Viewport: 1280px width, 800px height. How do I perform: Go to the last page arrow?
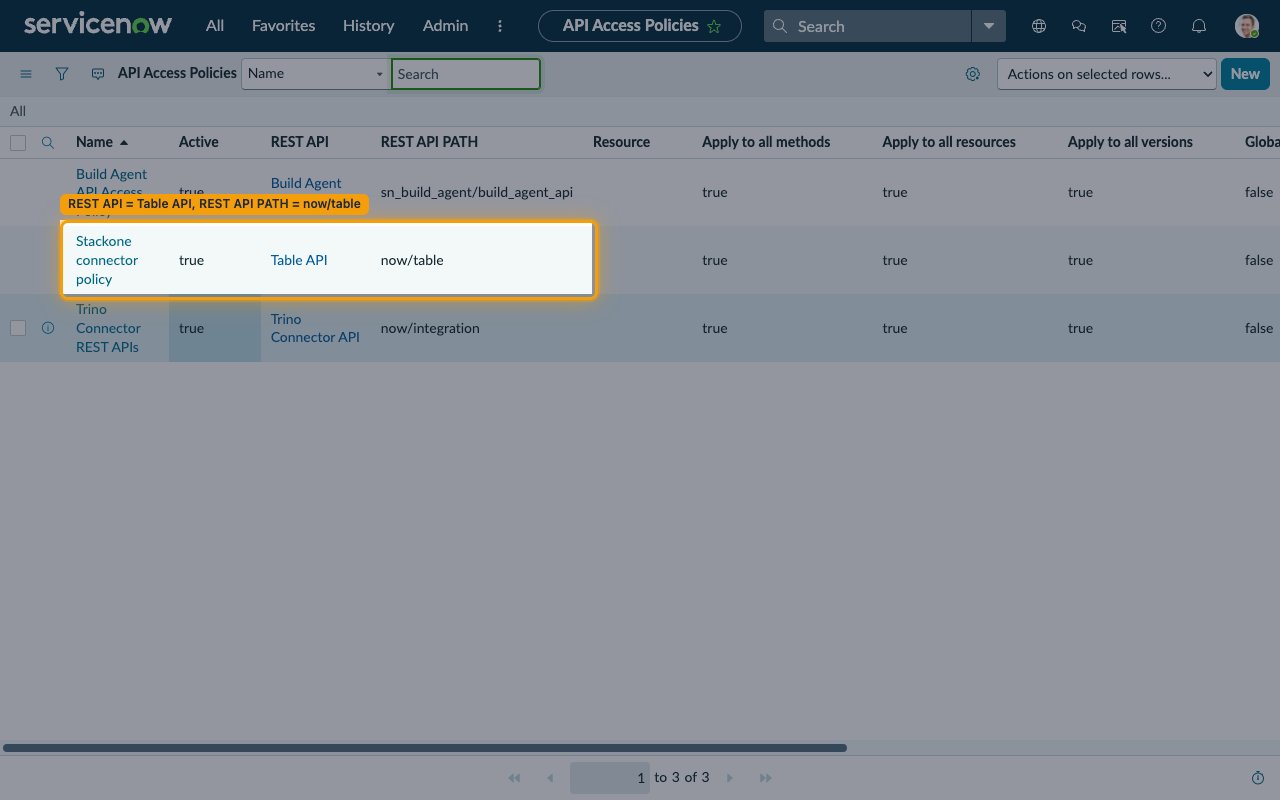click(766, 778)
